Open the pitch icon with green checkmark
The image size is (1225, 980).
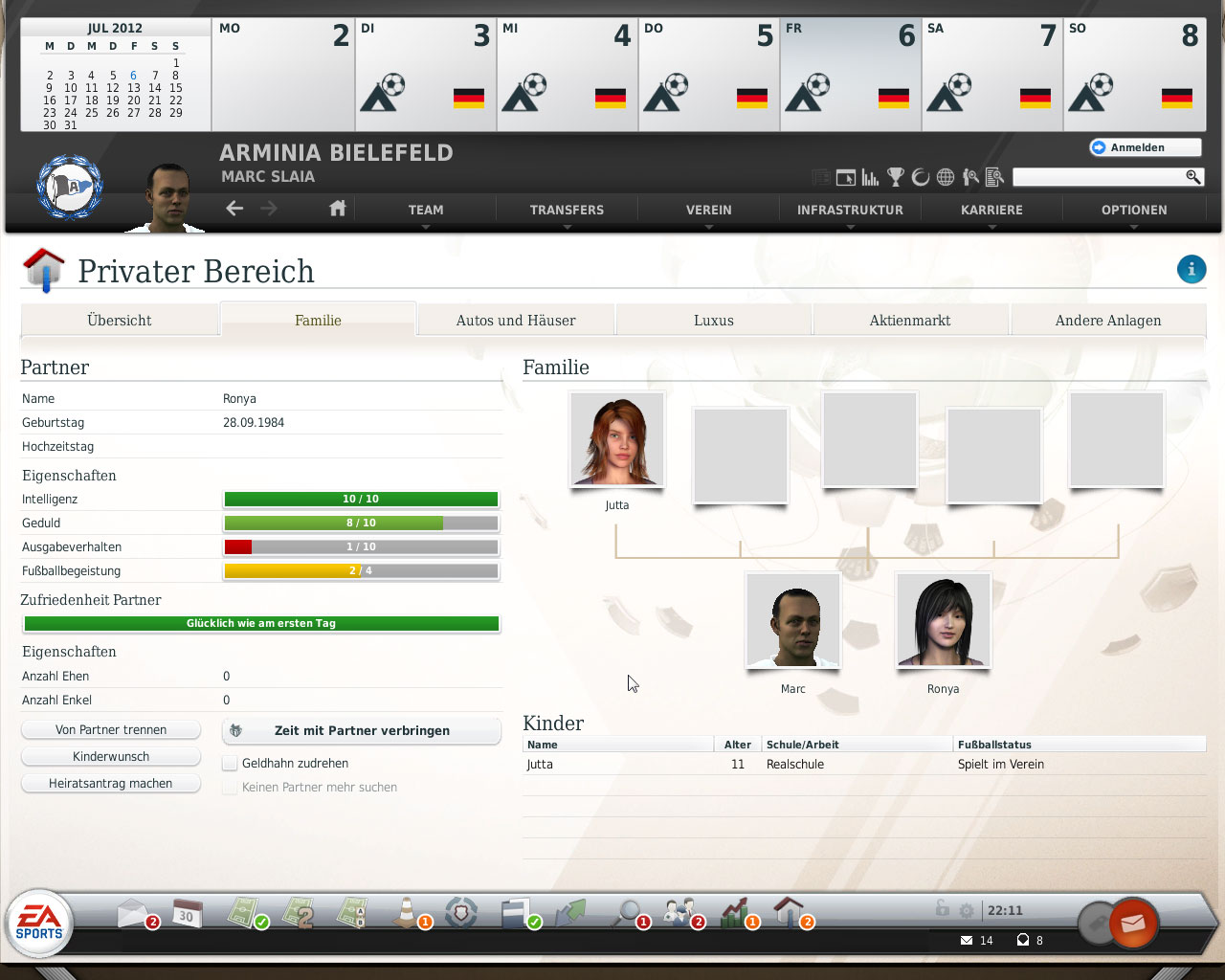246,913
